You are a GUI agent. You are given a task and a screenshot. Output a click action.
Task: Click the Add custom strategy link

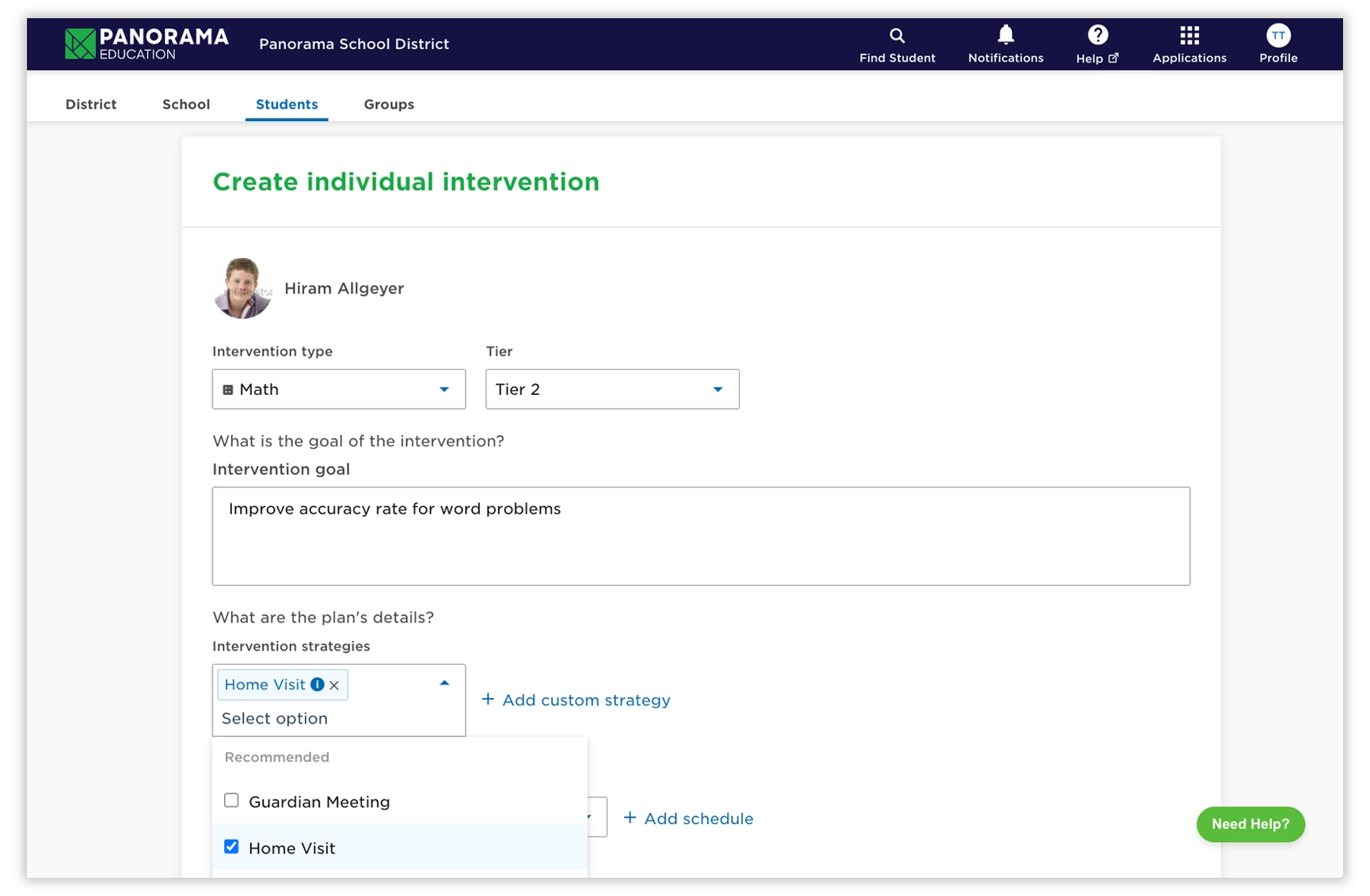click(x=577, y=700)
